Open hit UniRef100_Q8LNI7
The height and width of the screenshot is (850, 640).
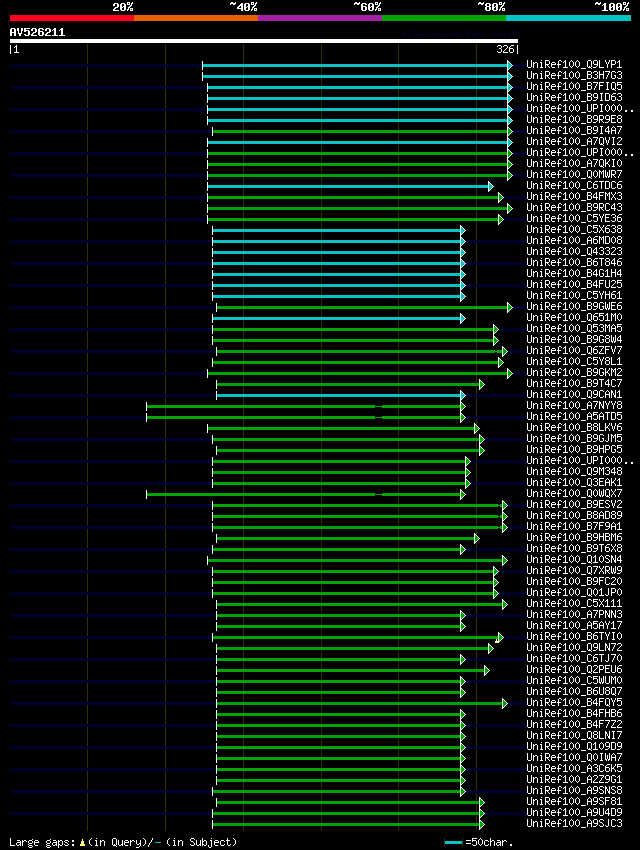[574, 735]
